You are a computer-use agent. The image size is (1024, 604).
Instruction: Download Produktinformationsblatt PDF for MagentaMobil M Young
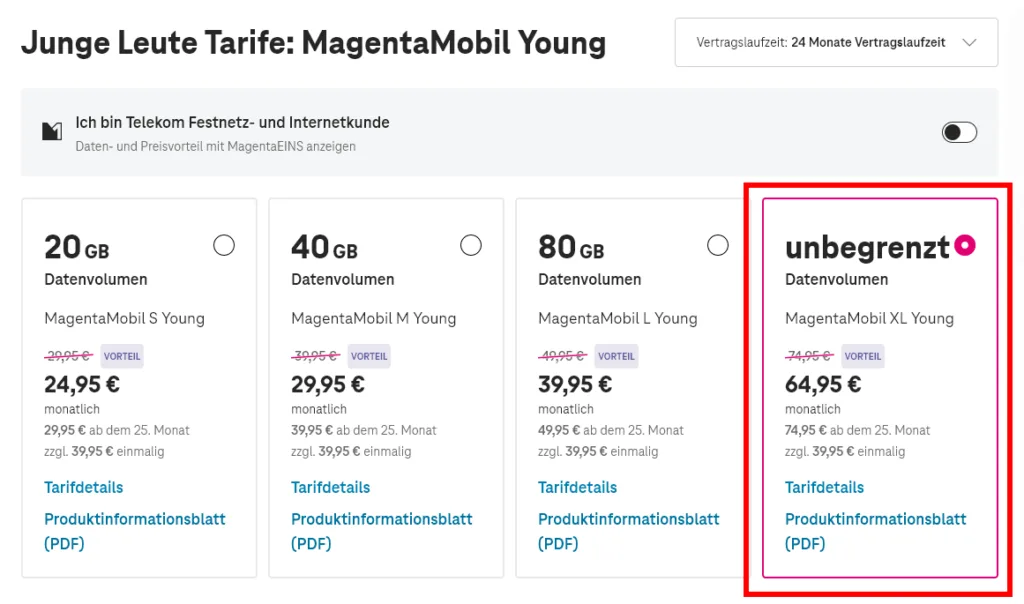(382, 519)
